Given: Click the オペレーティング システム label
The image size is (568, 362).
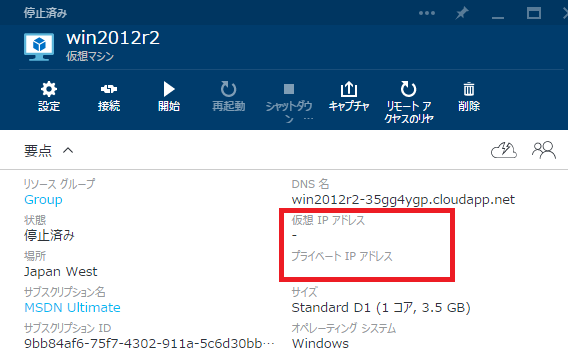Looking at the screenshot, I should (344, 328).
